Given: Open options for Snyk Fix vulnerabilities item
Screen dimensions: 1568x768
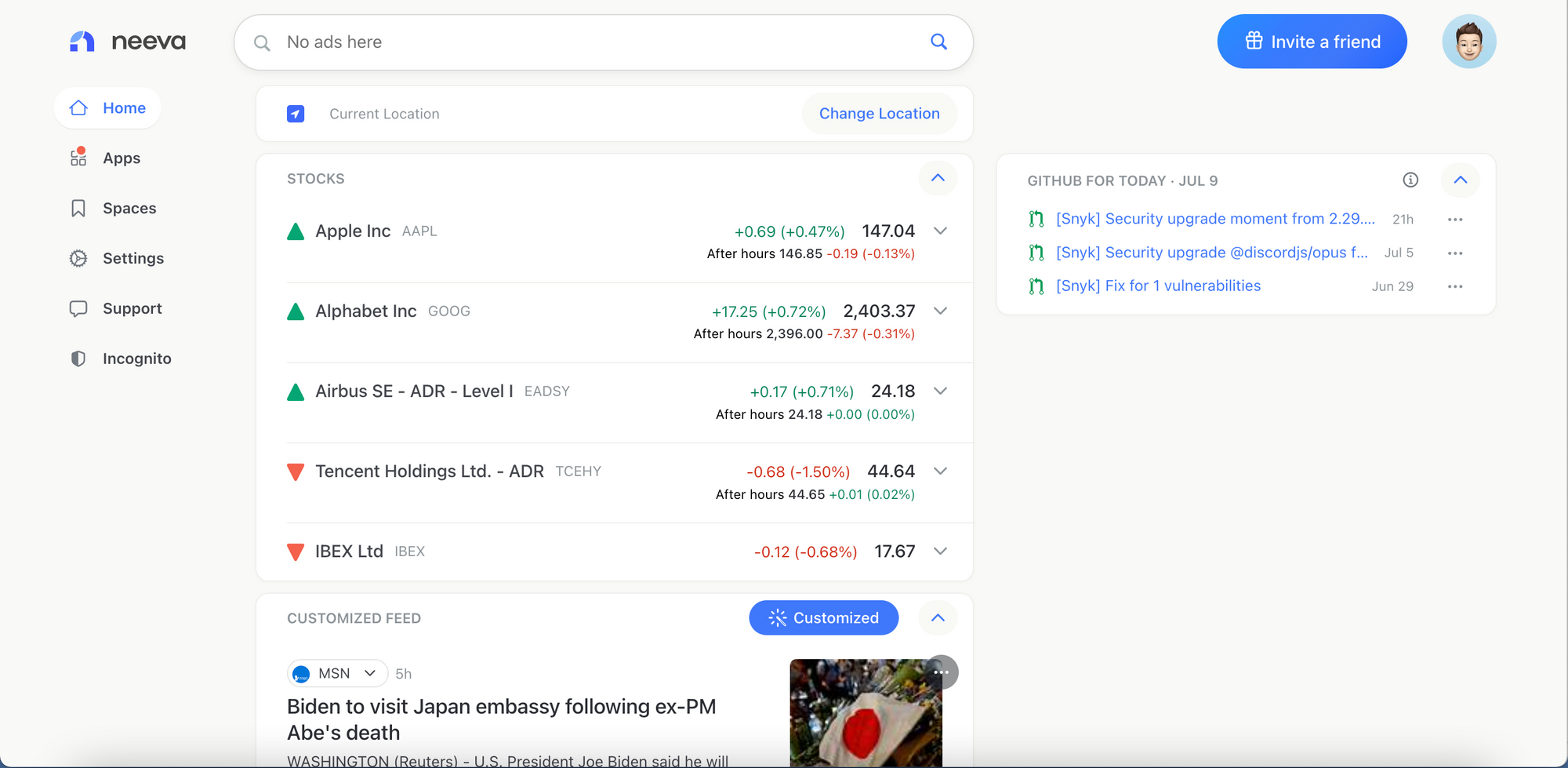Looking at the screenshot, I should (x=1455, y=286).
